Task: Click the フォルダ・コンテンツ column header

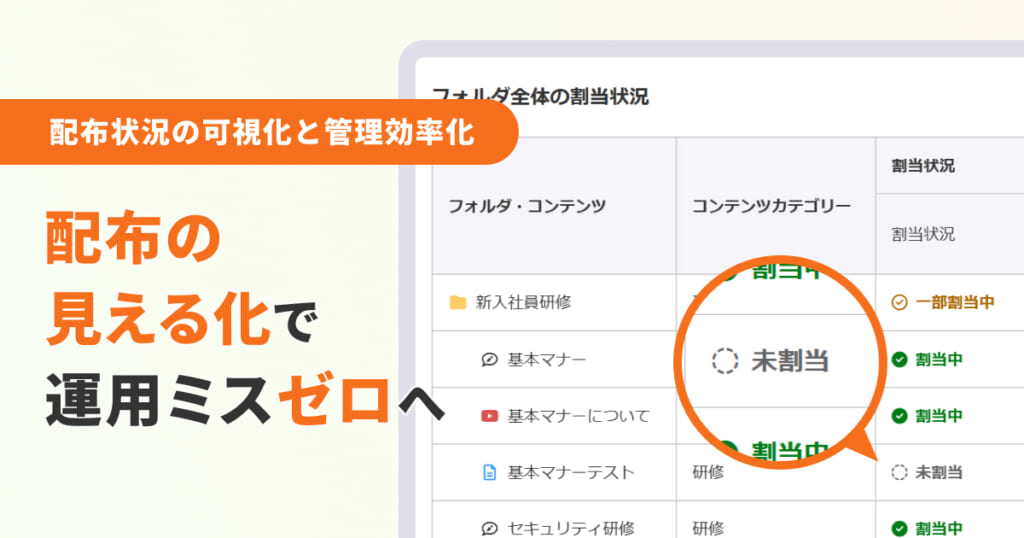Action: point(526,206)
